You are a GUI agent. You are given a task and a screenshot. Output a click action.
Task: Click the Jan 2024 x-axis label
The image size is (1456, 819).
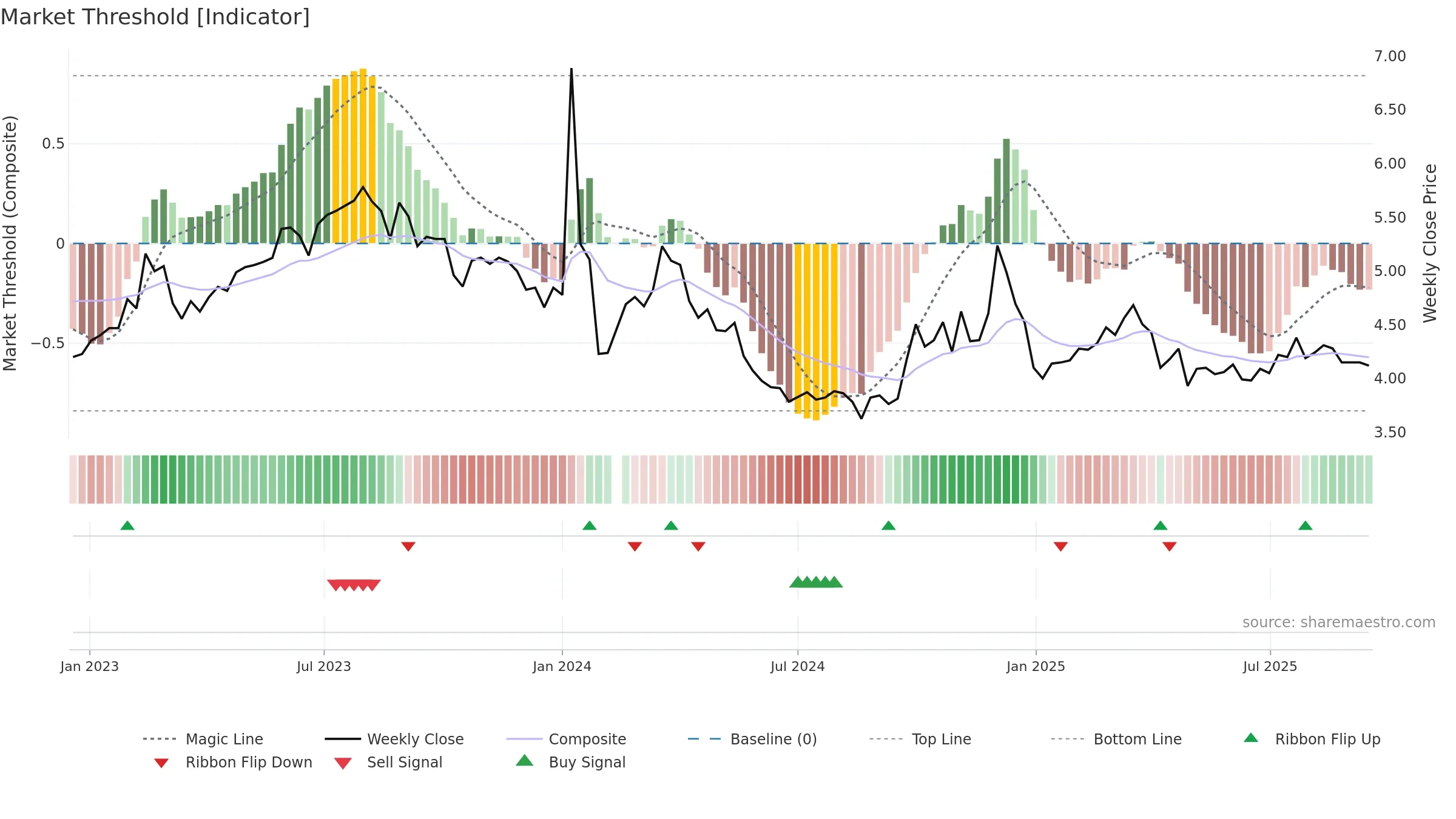(x=562, y=666)
